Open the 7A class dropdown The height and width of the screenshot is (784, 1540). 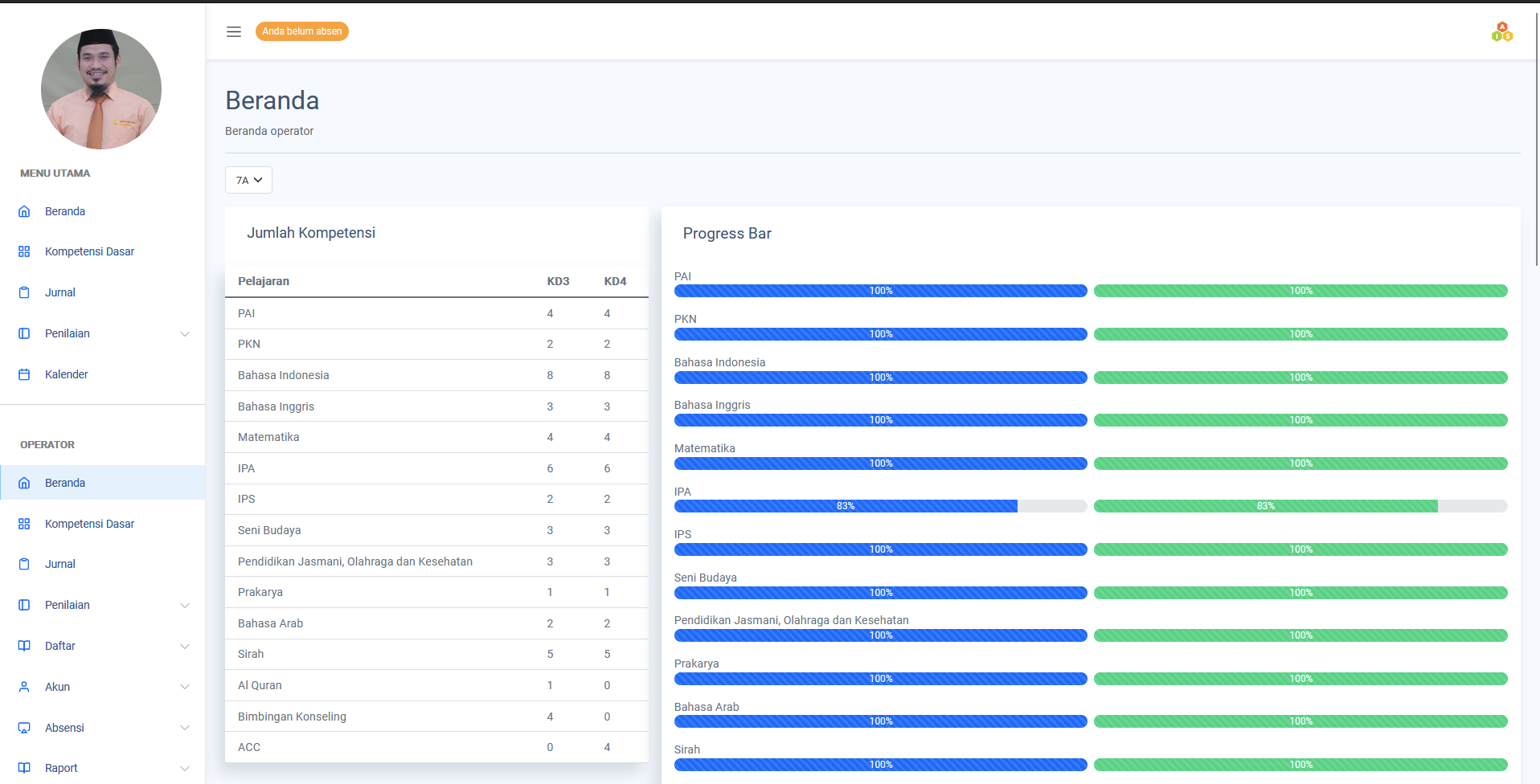coord(248,180)
